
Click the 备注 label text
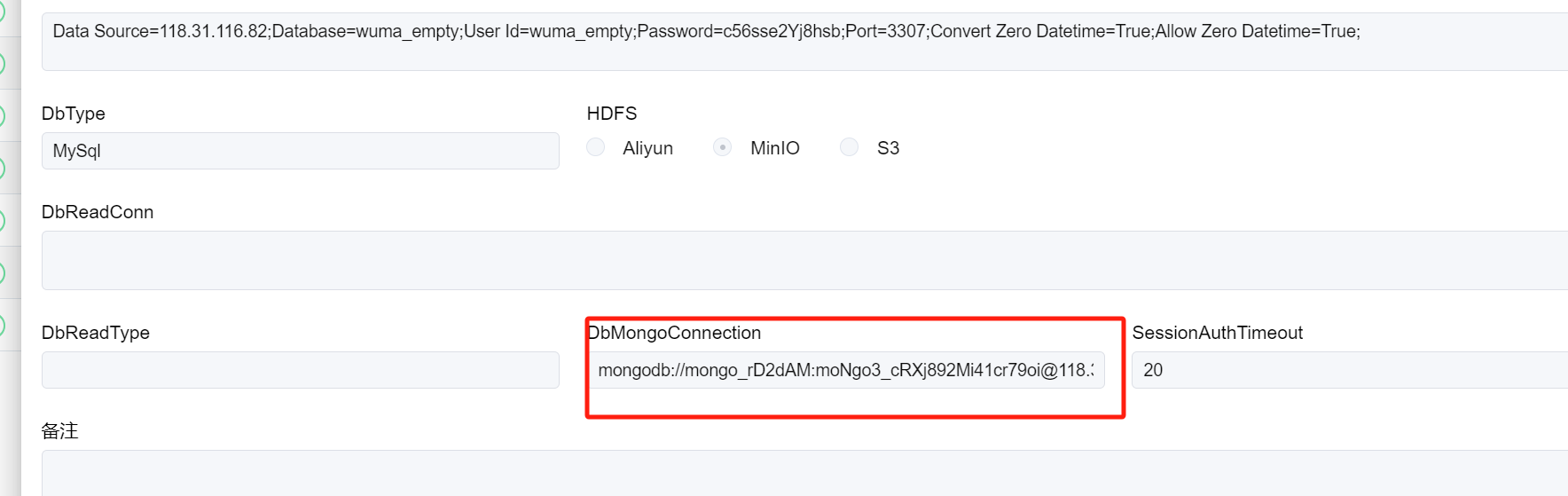click(60, 431)
